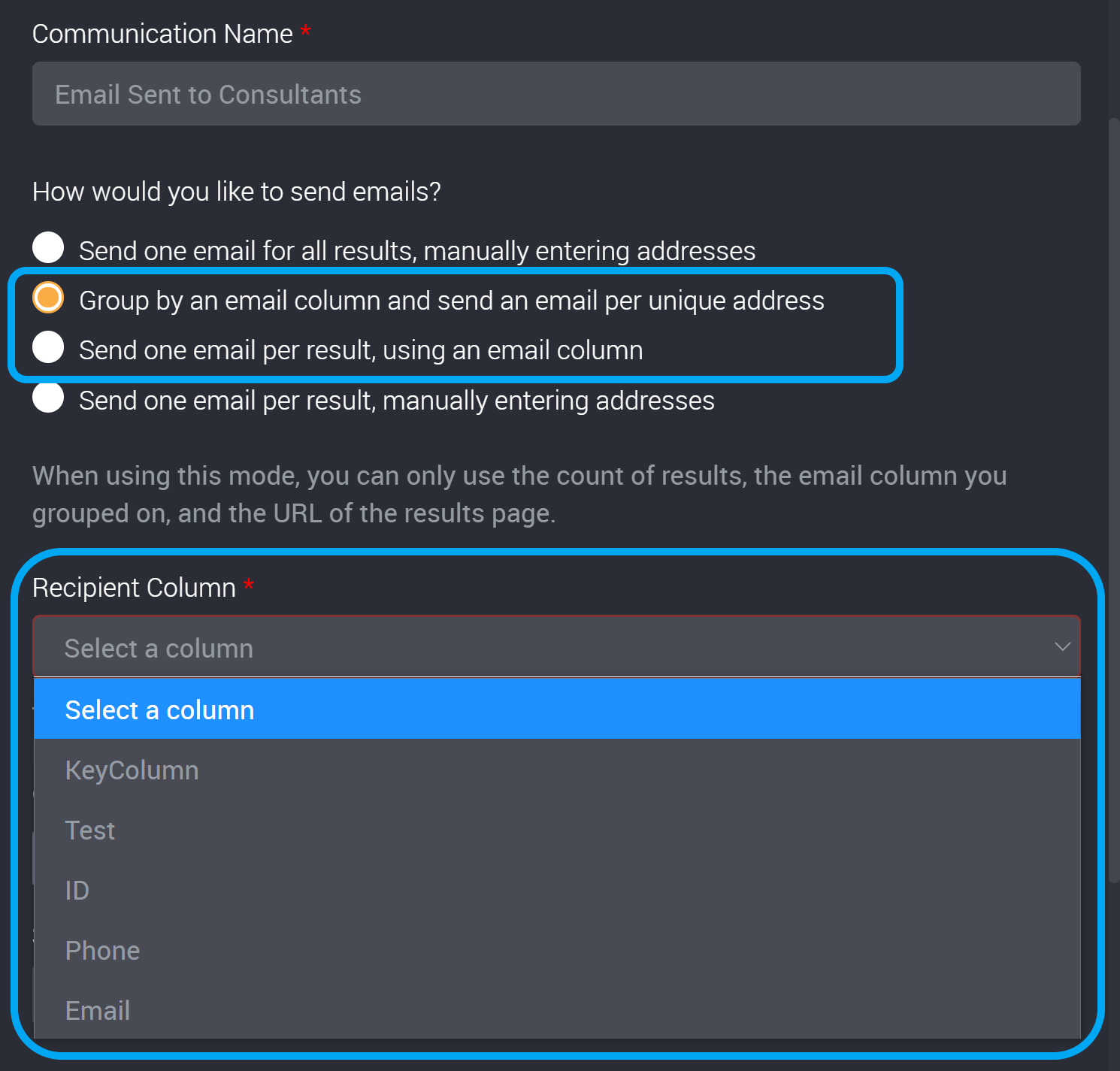Click the vertical scrollbar on the right
The image size is (1120, 1071).
(x=1114, y=496)
